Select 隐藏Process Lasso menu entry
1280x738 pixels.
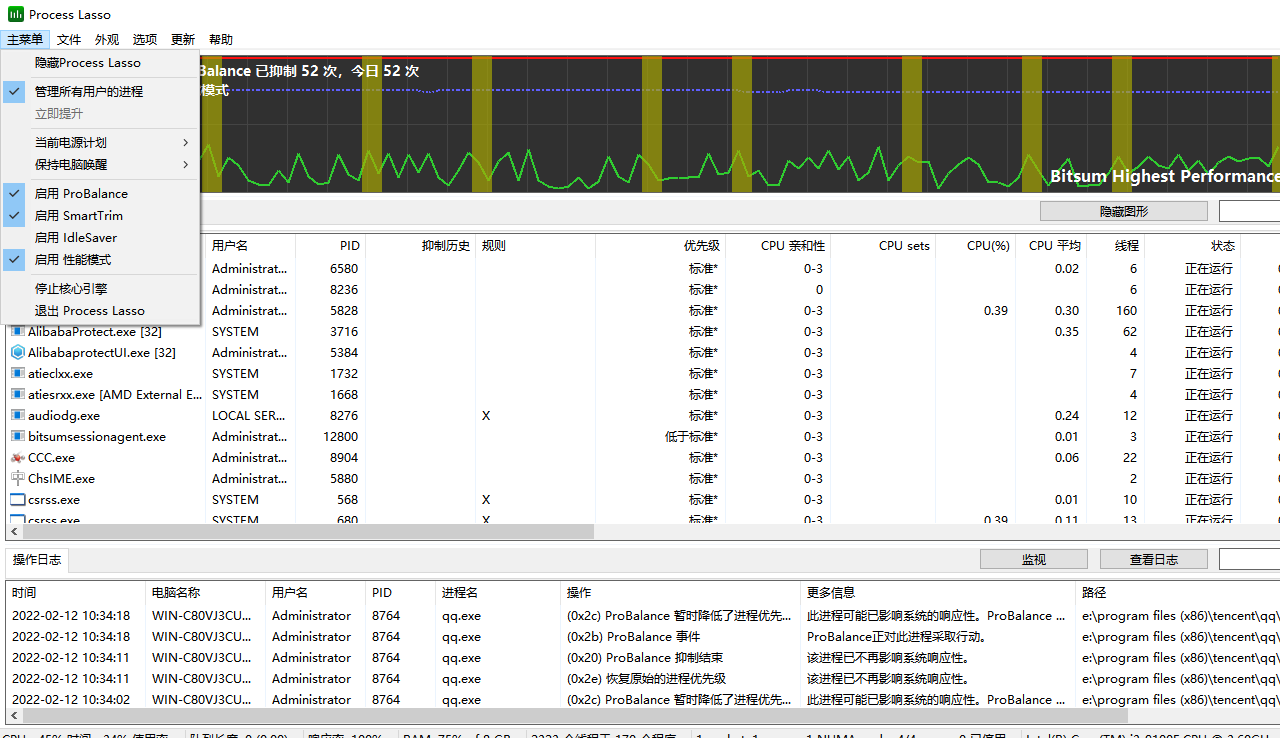click(100, 62)
